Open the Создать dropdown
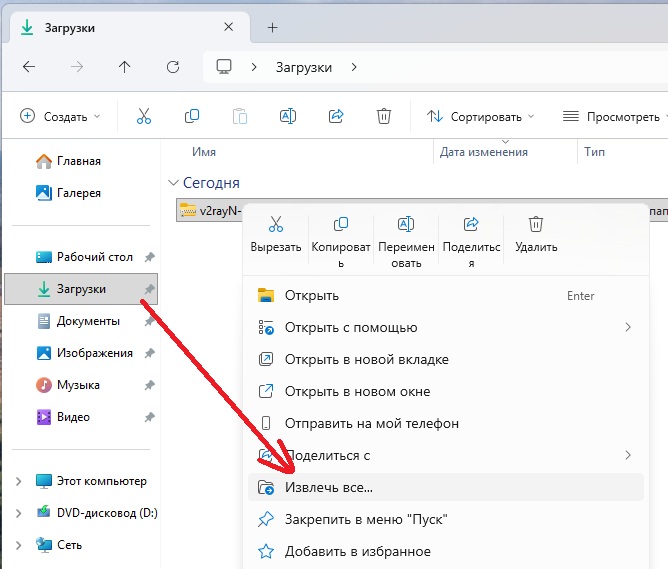The height and width of the screenshot is (569, 668). tap(60, 117)
